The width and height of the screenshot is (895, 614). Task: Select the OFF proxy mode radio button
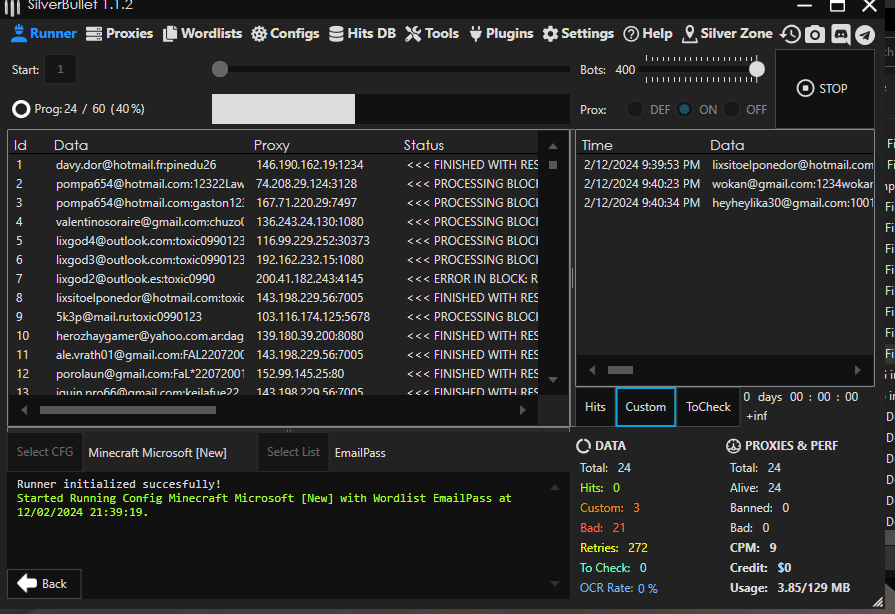pos(732,109)
